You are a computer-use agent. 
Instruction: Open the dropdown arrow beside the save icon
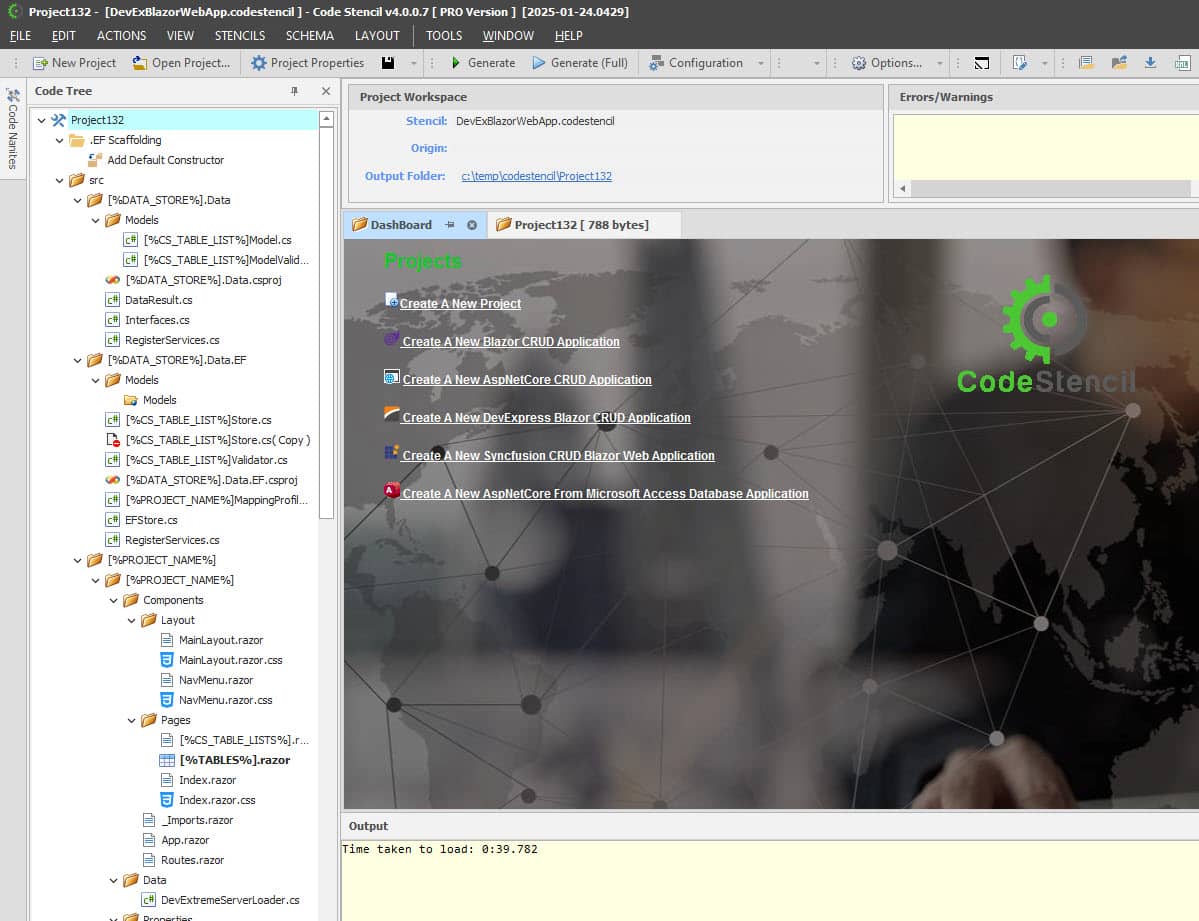[x=414, y=63]
